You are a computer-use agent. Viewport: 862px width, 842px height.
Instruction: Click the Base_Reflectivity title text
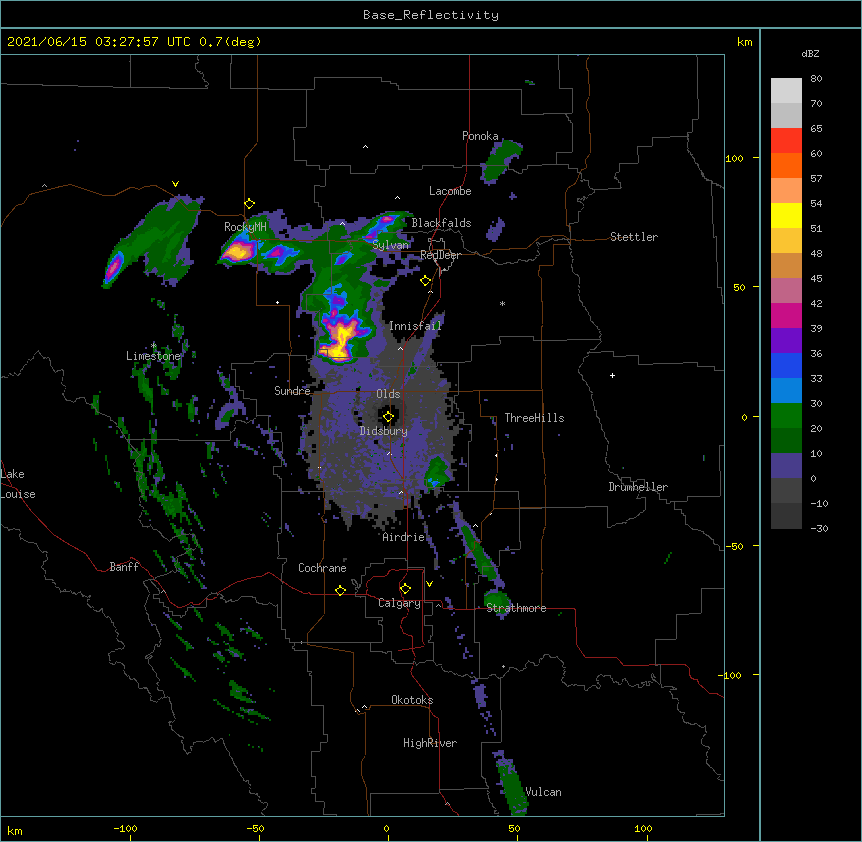coord(431,15)
